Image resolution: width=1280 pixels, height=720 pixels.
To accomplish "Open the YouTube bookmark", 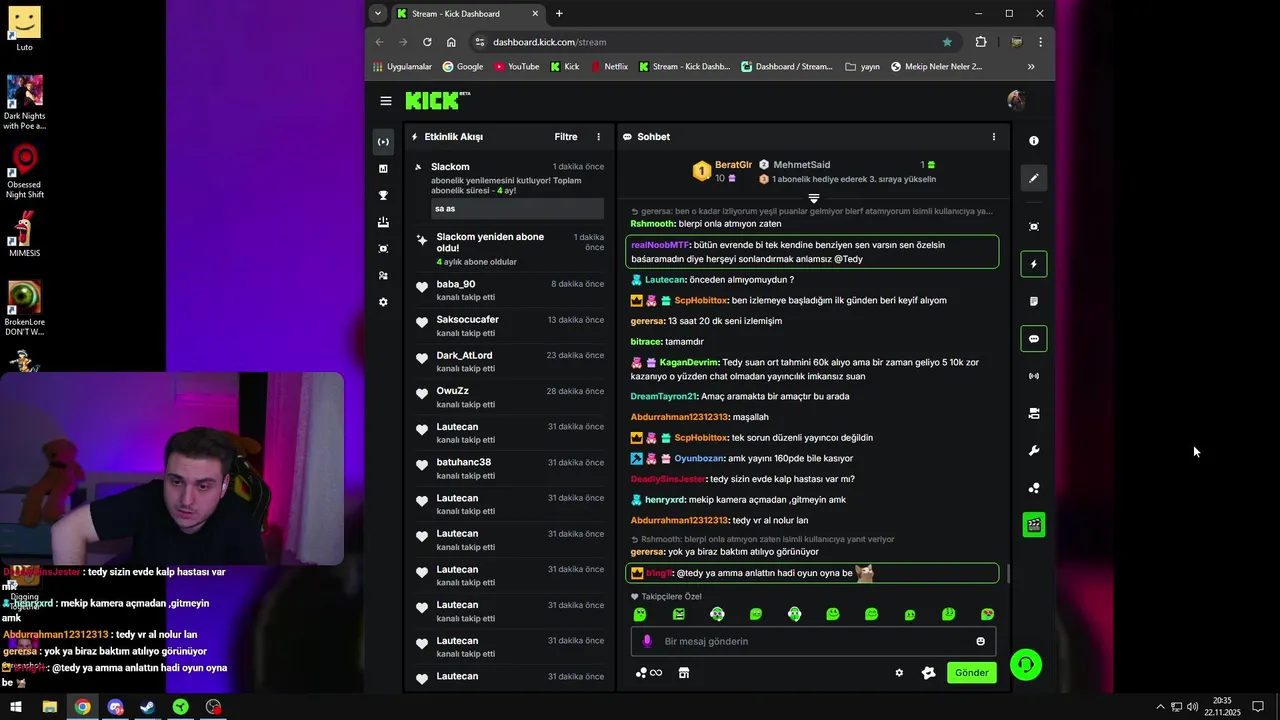I will (x=517, y=67).
